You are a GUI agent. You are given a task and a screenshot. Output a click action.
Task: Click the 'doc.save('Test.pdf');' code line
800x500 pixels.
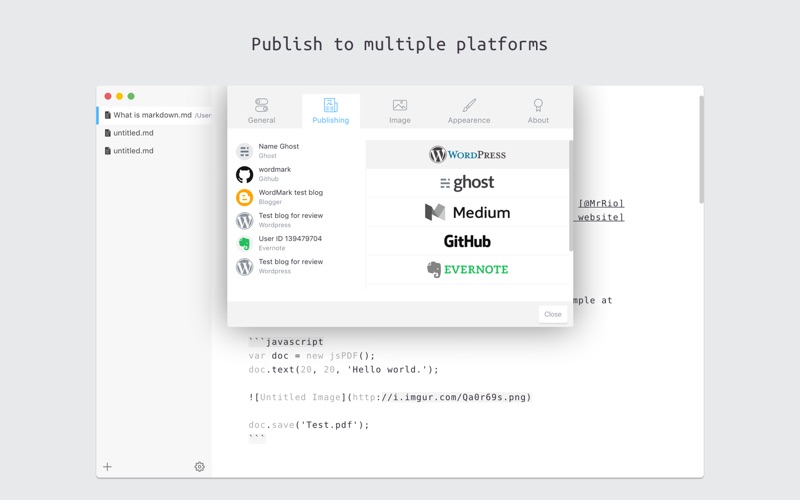click(x=309, y=424)
